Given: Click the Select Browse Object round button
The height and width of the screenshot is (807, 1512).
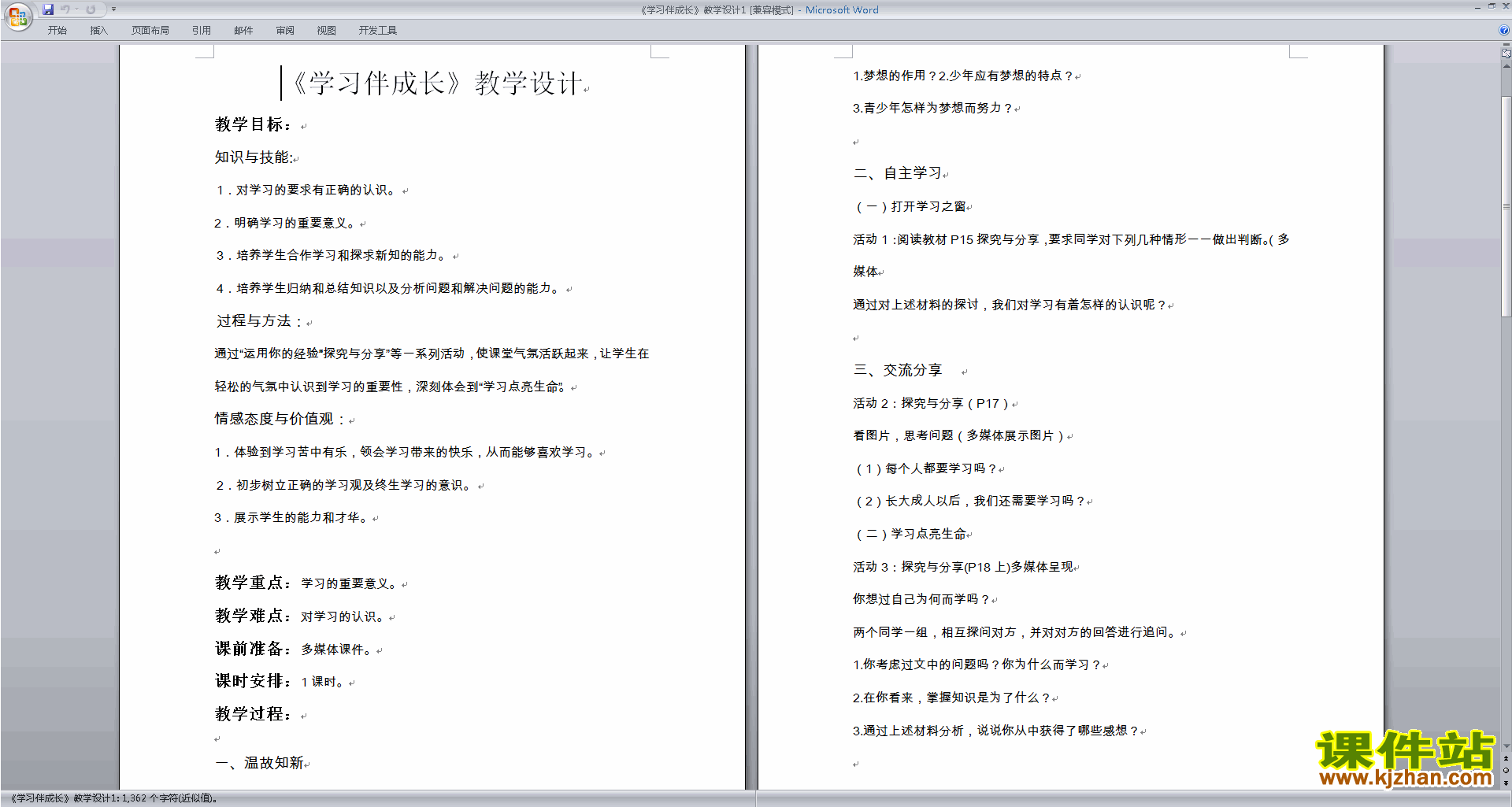Looking at the screenshot, I should click(1506, 771).
